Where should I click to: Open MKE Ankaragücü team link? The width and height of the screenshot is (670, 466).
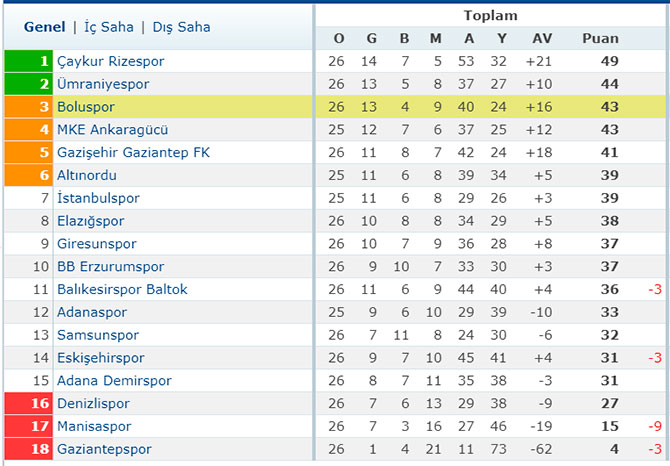click(112, 129)
